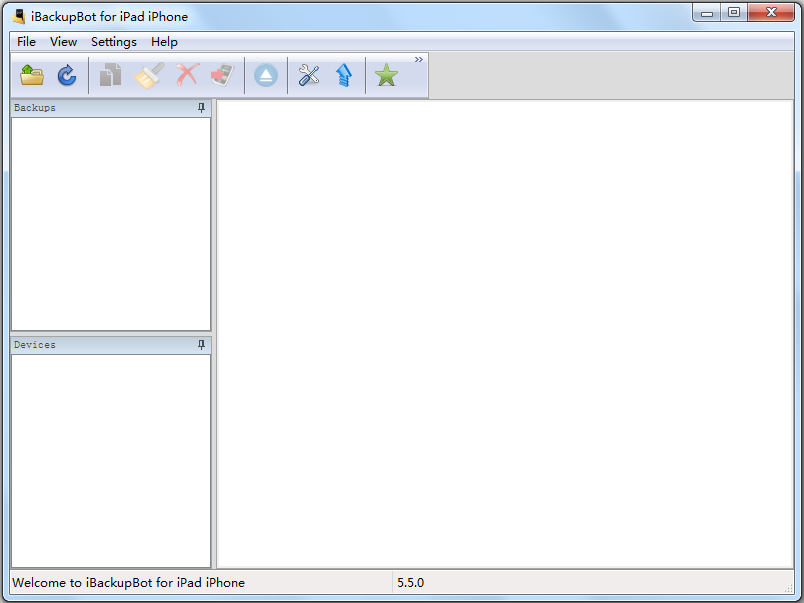Open the wrench and screwdriver tools icon

(309, 75)
